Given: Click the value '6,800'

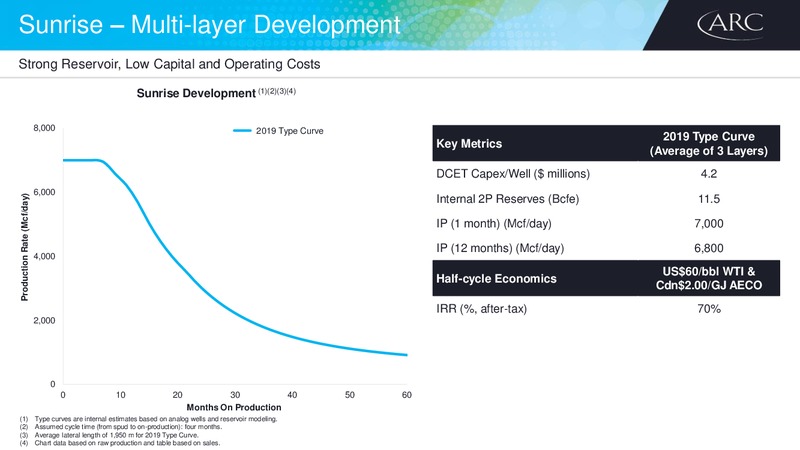Looking at the screenshot, I should [x=709, y=248].
